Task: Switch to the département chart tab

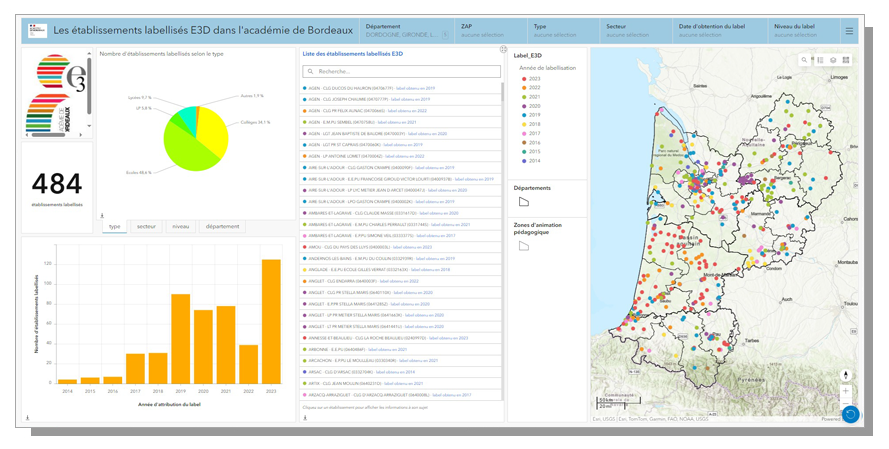Action: tap(222, 227)
